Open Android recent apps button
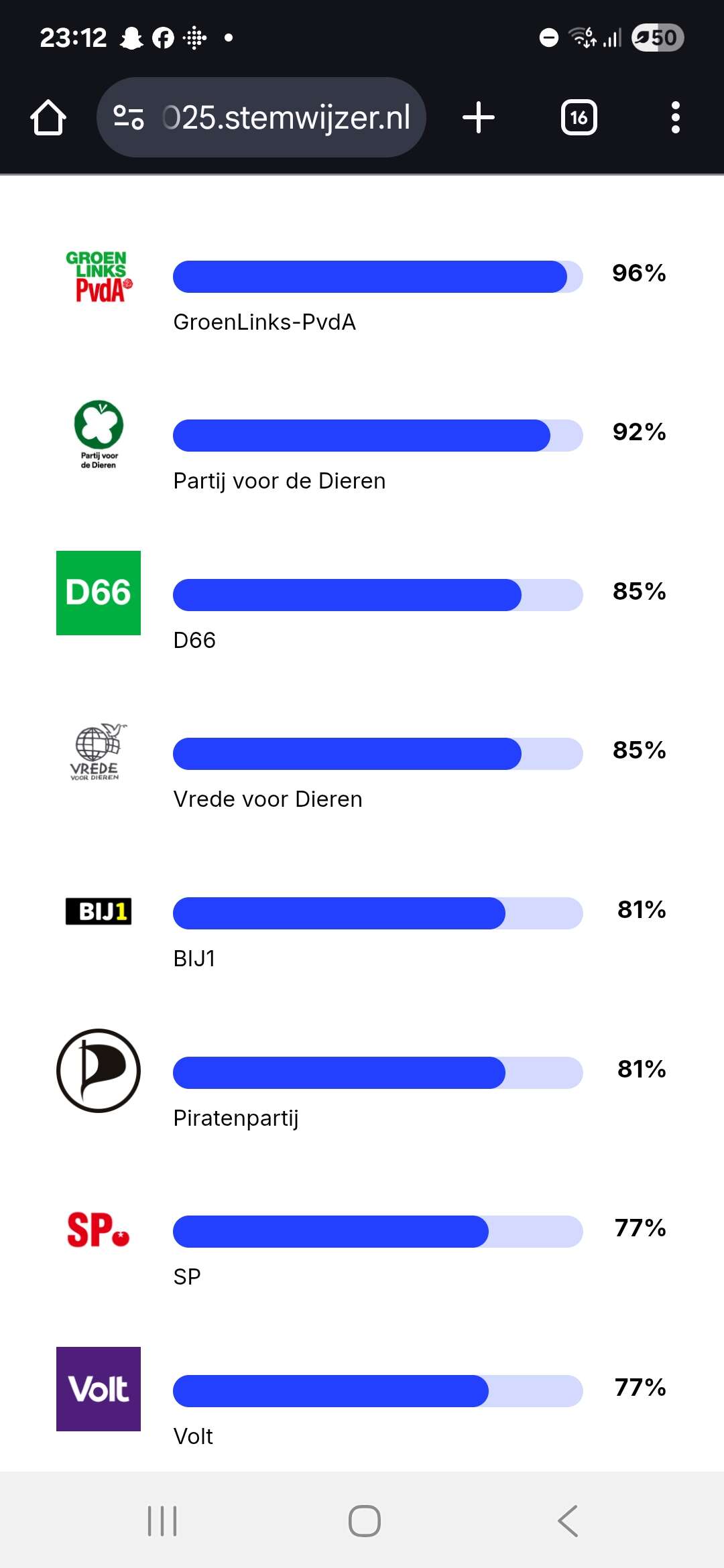This screenshot has height=1568, width=724. pos(162,1521)
